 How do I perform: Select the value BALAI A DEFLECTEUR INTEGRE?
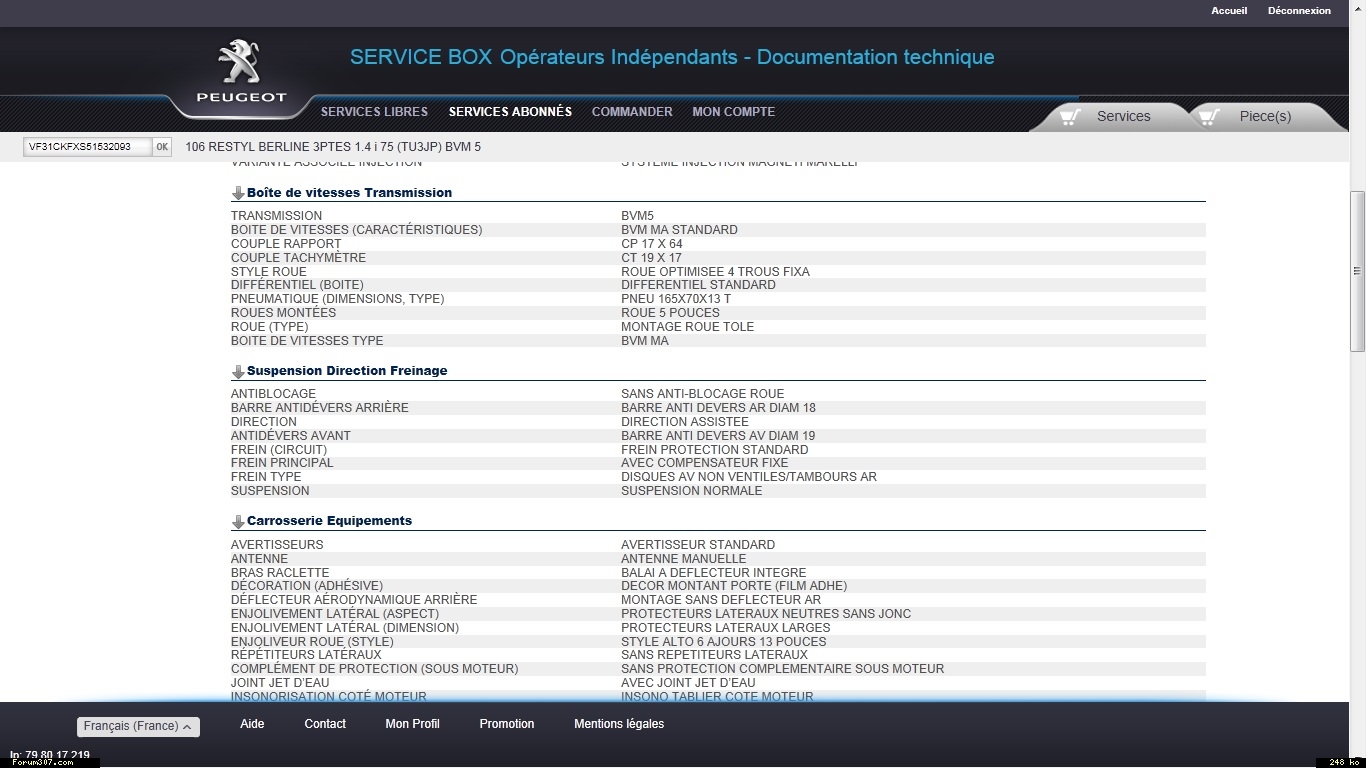tap(713, 573)
